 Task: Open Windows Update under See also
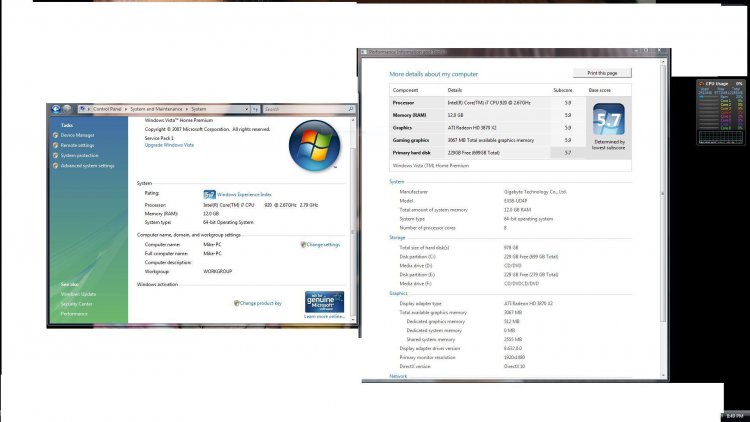click(78, 294)
